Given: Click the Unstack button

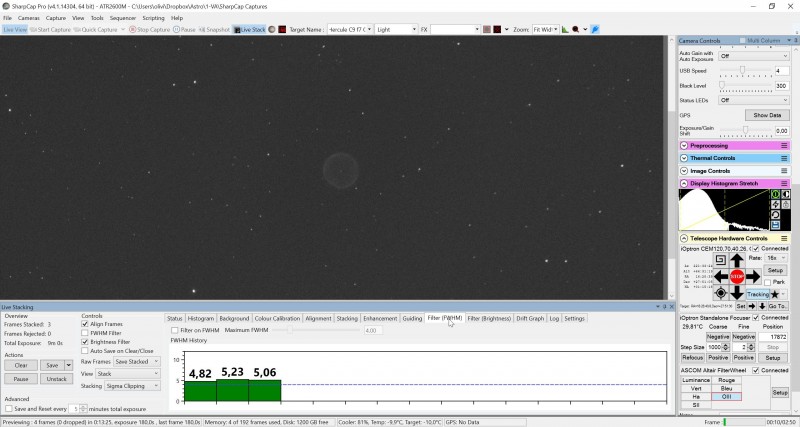Looking at the screenshot, I should 57,379.
